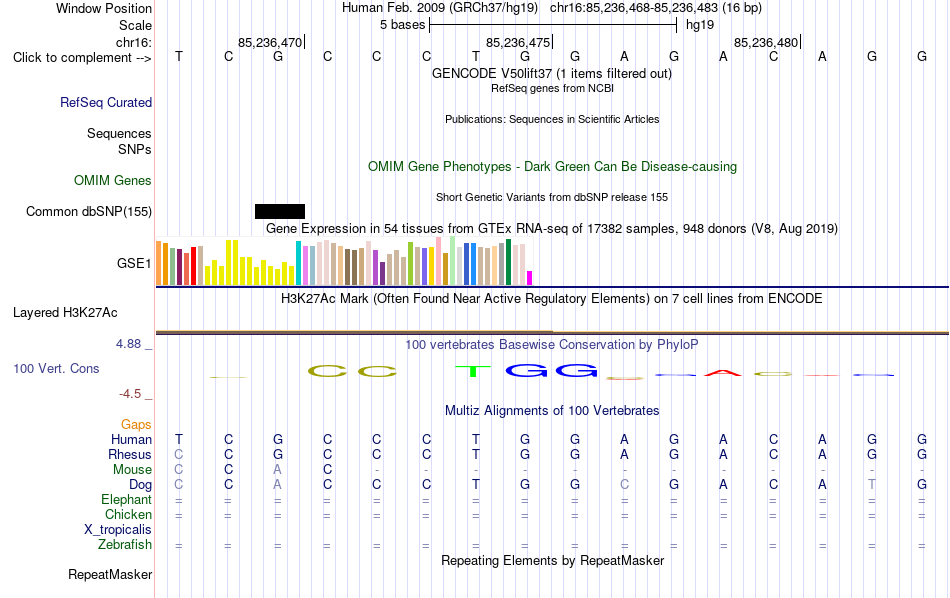Click 'RefSeq genes from NCBI' title

point(552,88)
